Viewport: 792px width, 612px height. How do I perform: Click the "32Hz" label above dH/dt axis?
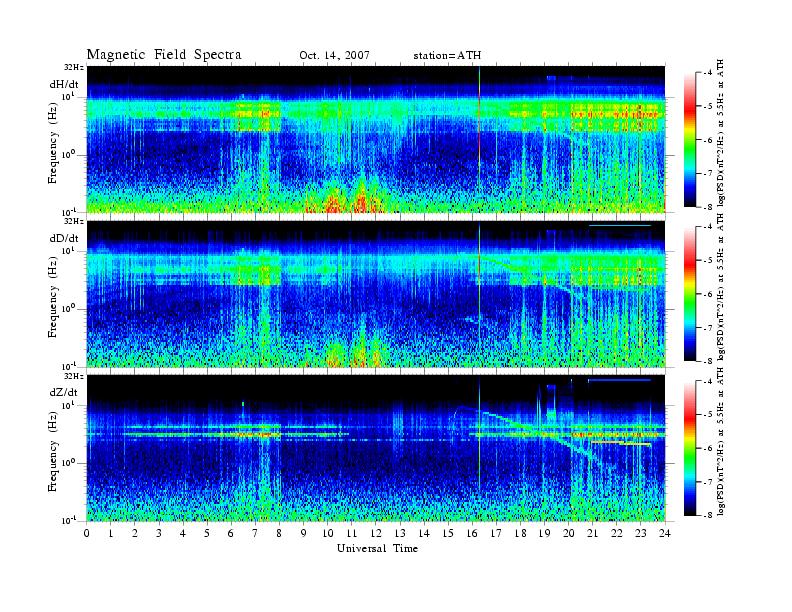pos(73,67)
